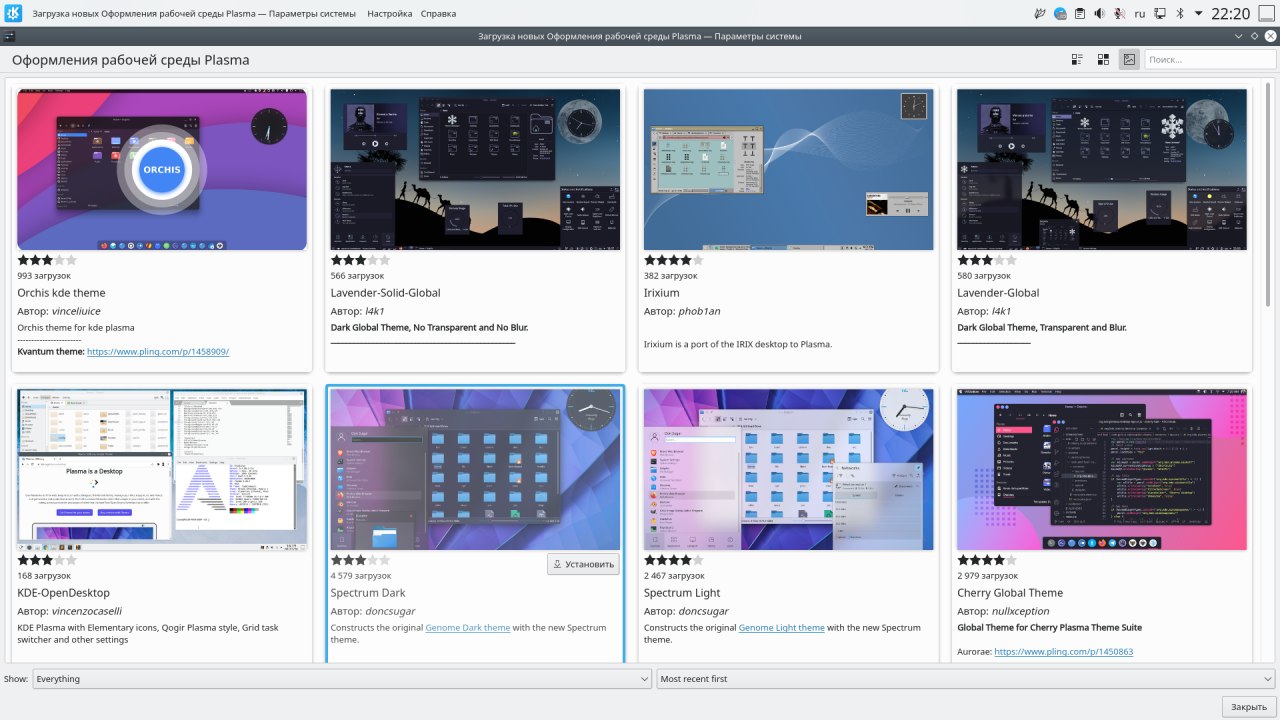
Task: Expand hidden system tray icons arrow
Action: coord(1197,14)
